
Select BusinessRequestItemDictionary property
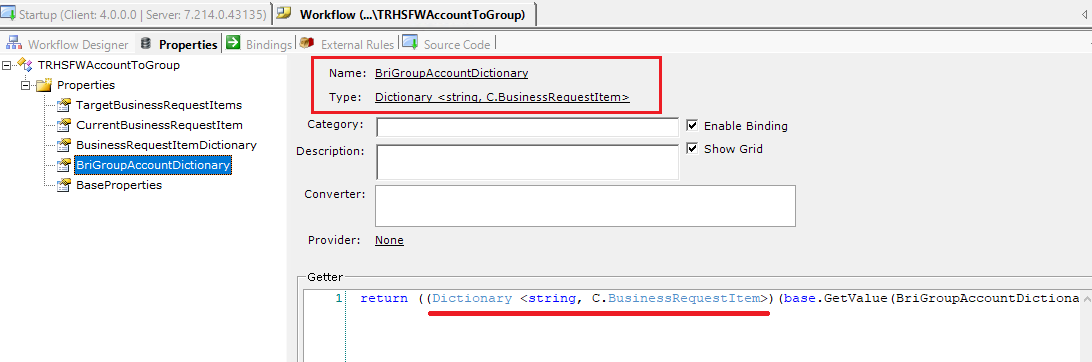166,145
